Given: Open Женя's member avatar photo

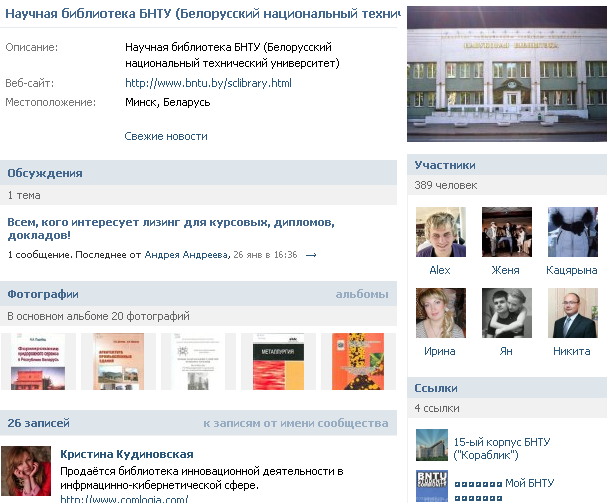Looking at the screenshot, I should [x=507, y=232].
